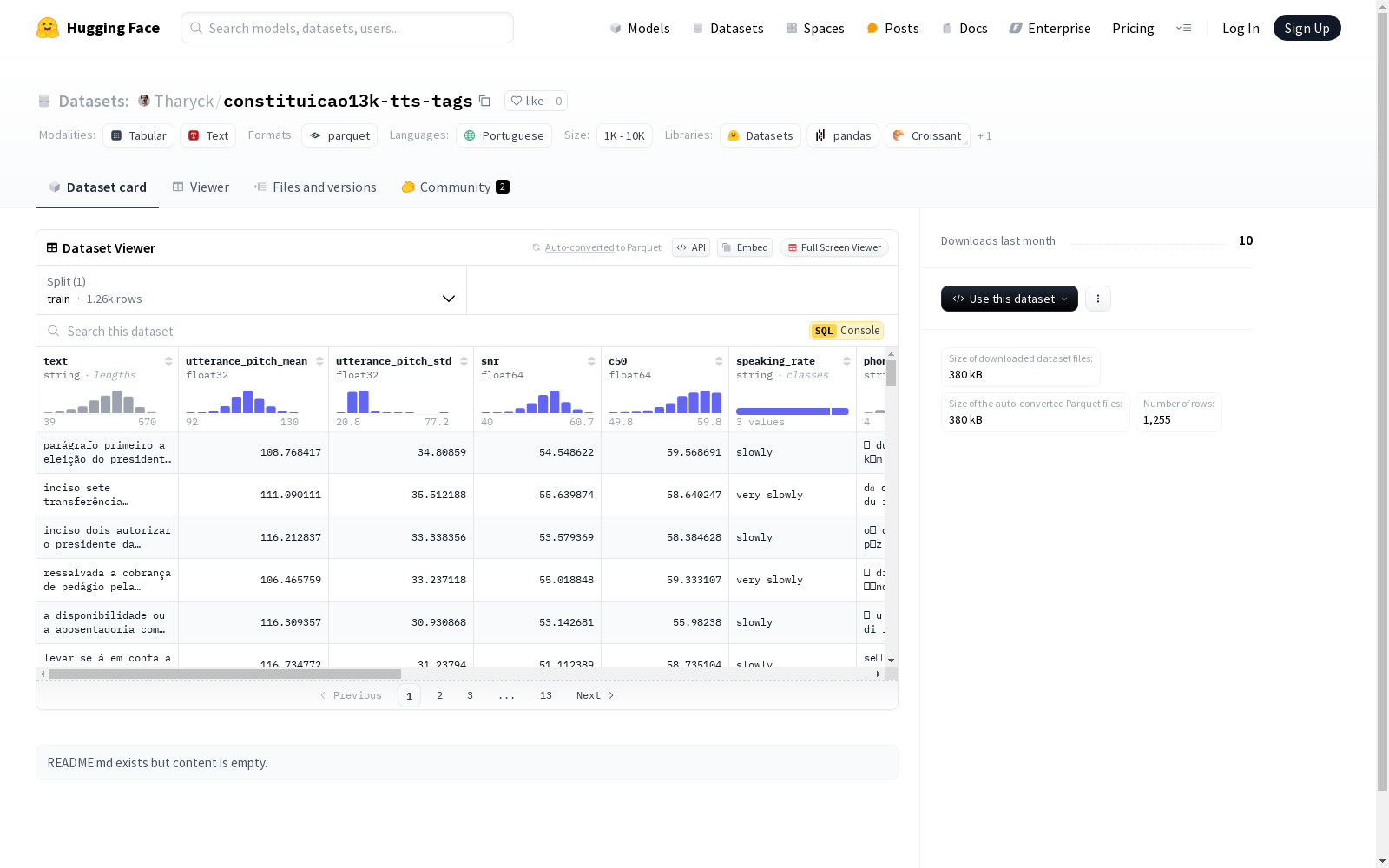Click the Sign Up button
The image size is (1389, 868).
click(1307, 28)
